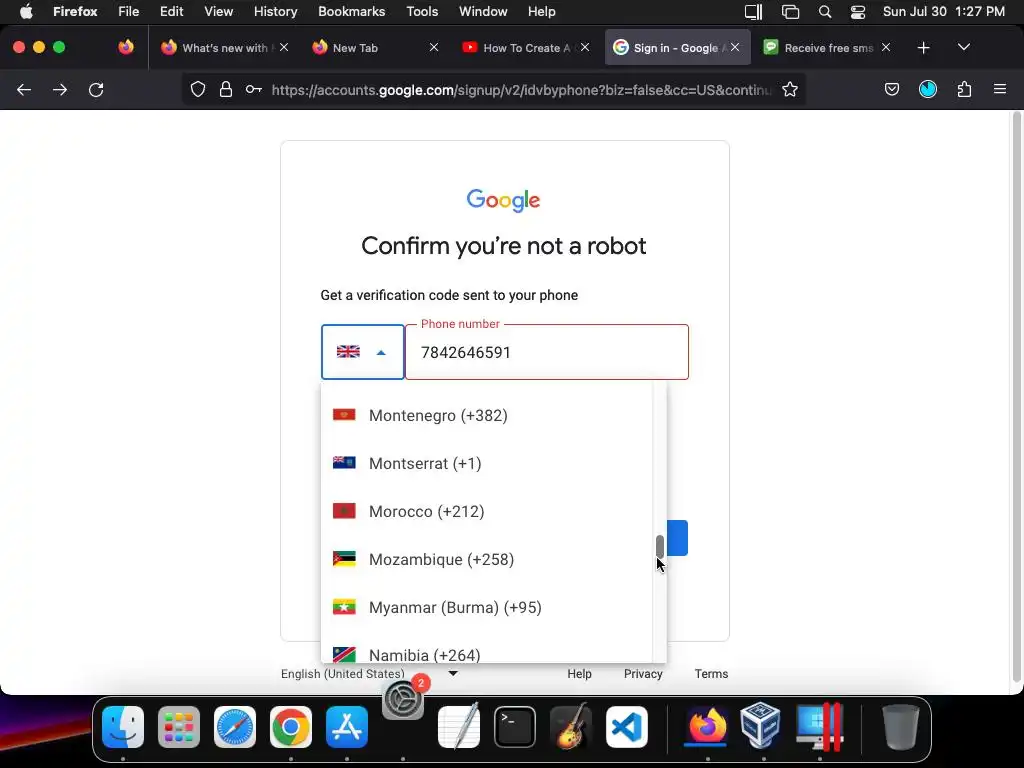
Task: Open the Help link
Action: 579,673
